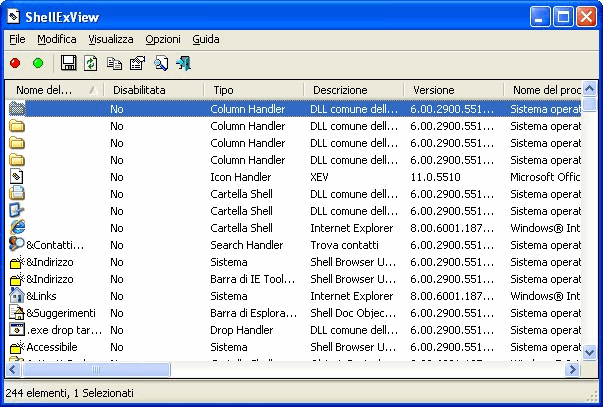Click the XEV description cell
Viewport: 603px width, 407px height.
click(319, 177)
